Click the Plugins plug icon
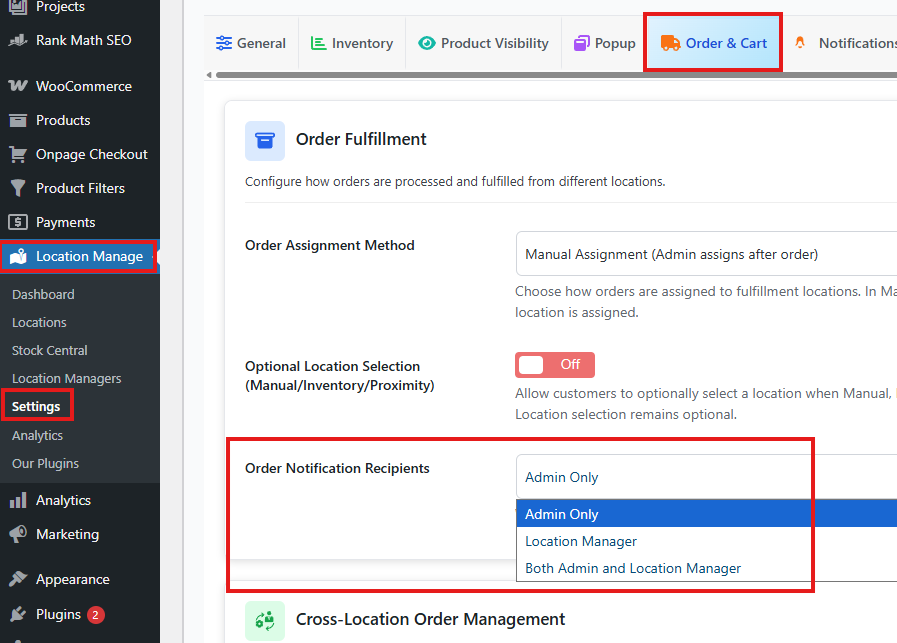Screen dimensions: 897x643 pos(18,614)
